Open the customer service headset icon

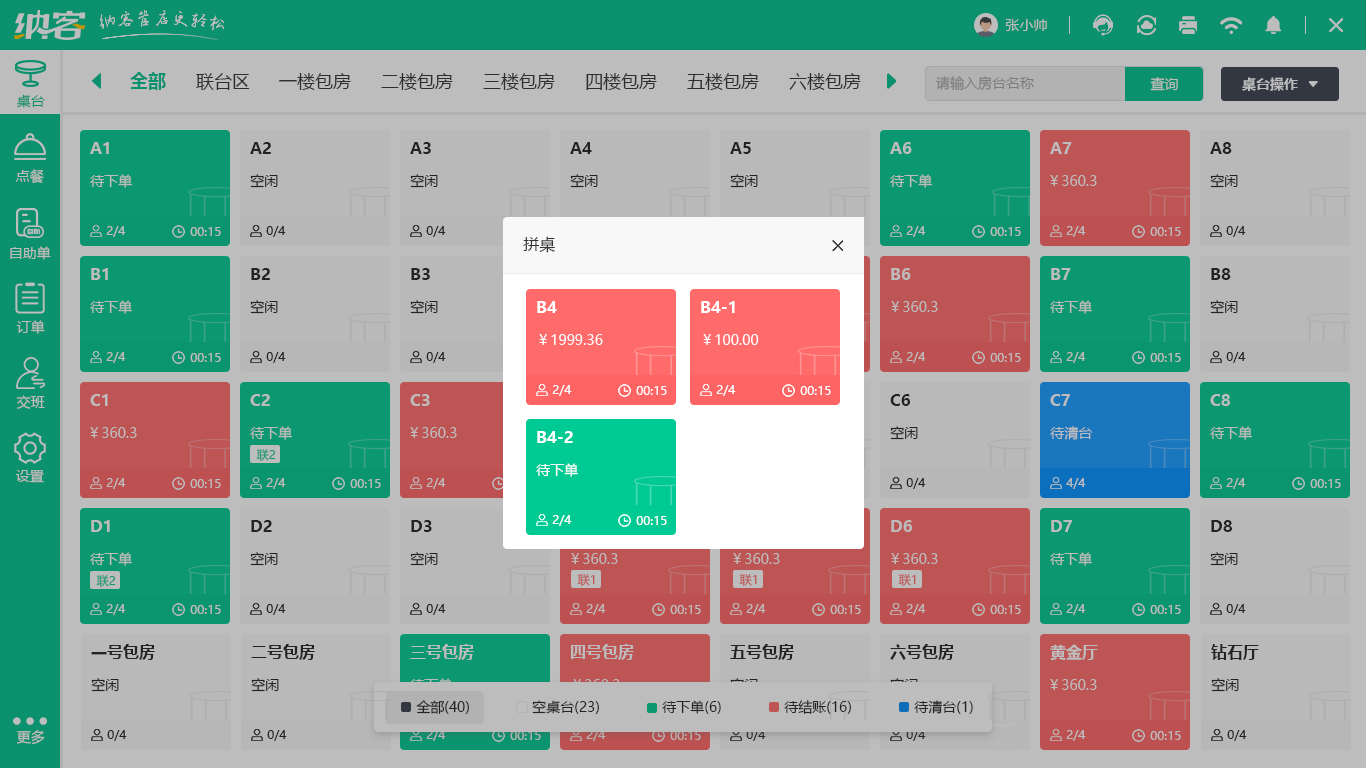[1103, 25]
